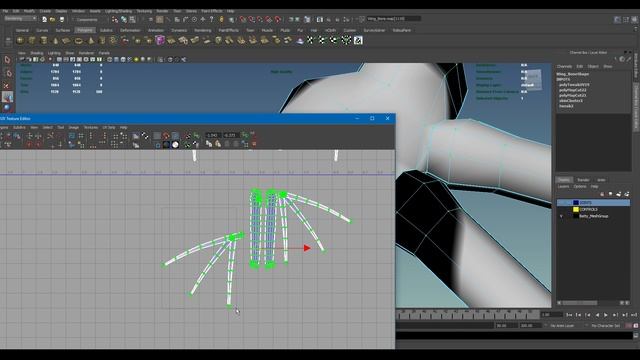Enable select by hierarchy mode icon
The image size is (640, 360).
115,19
